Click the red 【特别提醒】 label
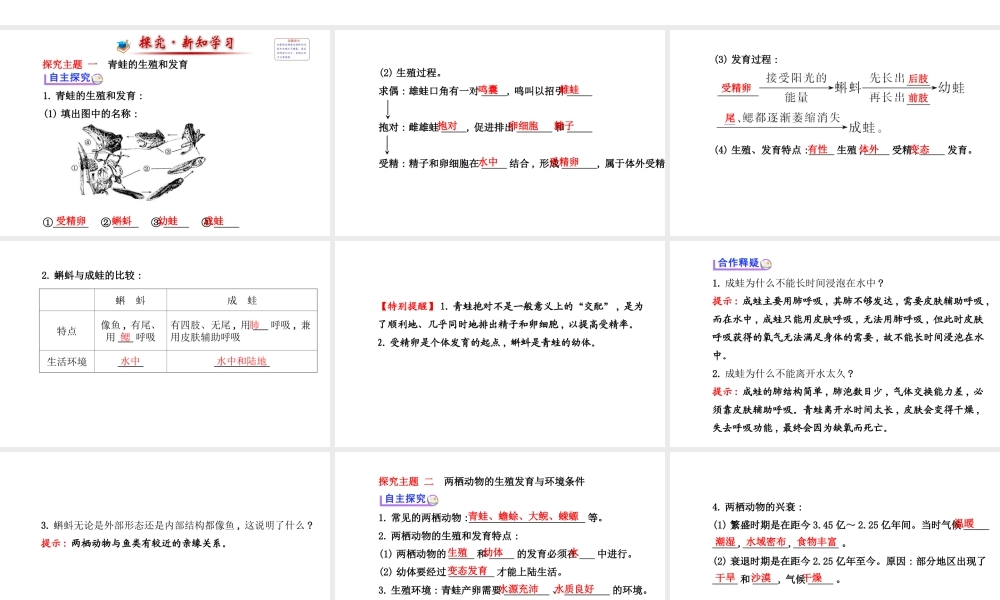The height and width of the screenshot is (600, 1000). [407, 307]
